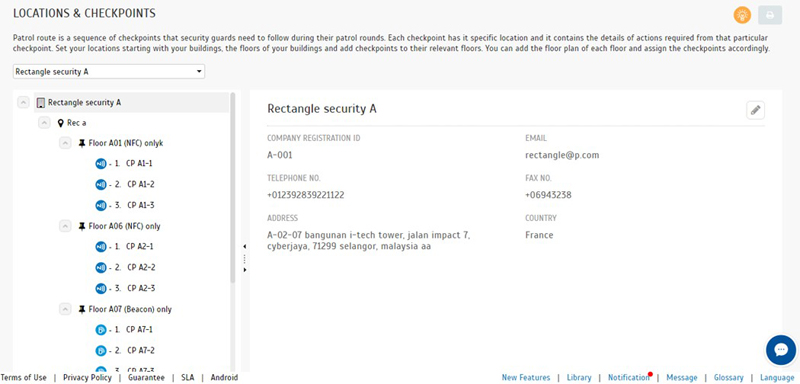This screenshot has height=384, width=800.
Task: Click the tree panel vertical scrollbar
Action: 233,188
